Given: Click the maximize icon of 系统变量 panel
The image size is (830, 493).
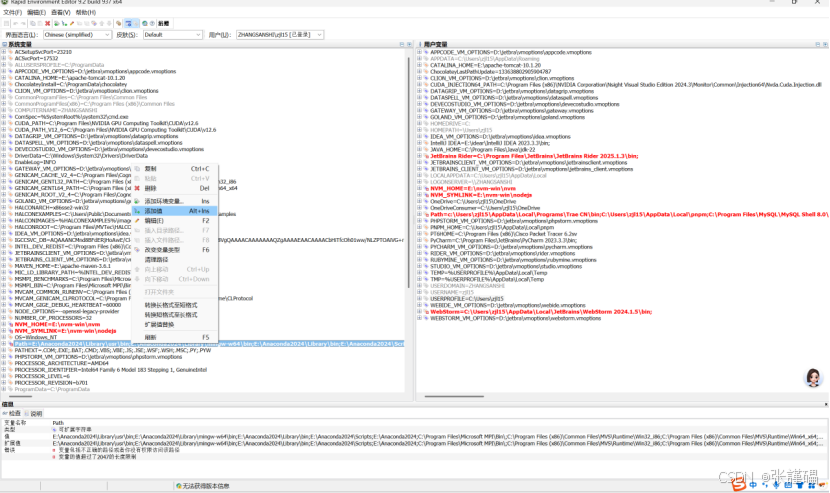Looking at the screenshot, I should click(x=409, y=44).
